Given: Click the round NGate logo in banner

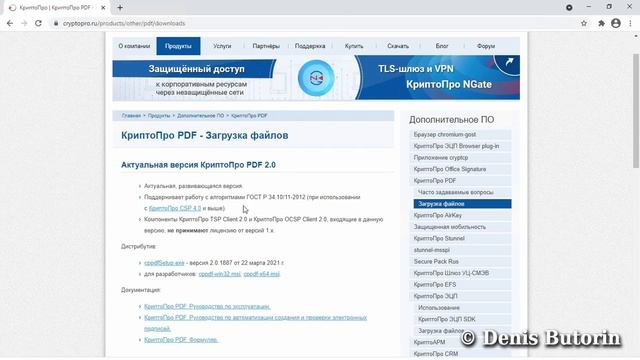Looking at the screenshot, I should (x=316, y=78).
